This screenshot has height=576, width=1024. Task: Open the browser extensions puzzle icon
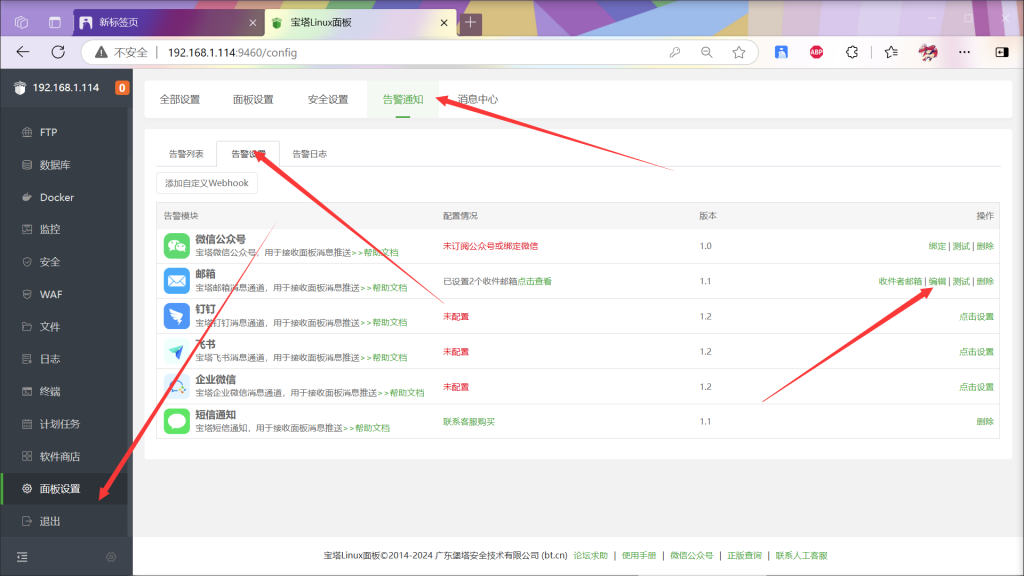click(x=852, y=52)
